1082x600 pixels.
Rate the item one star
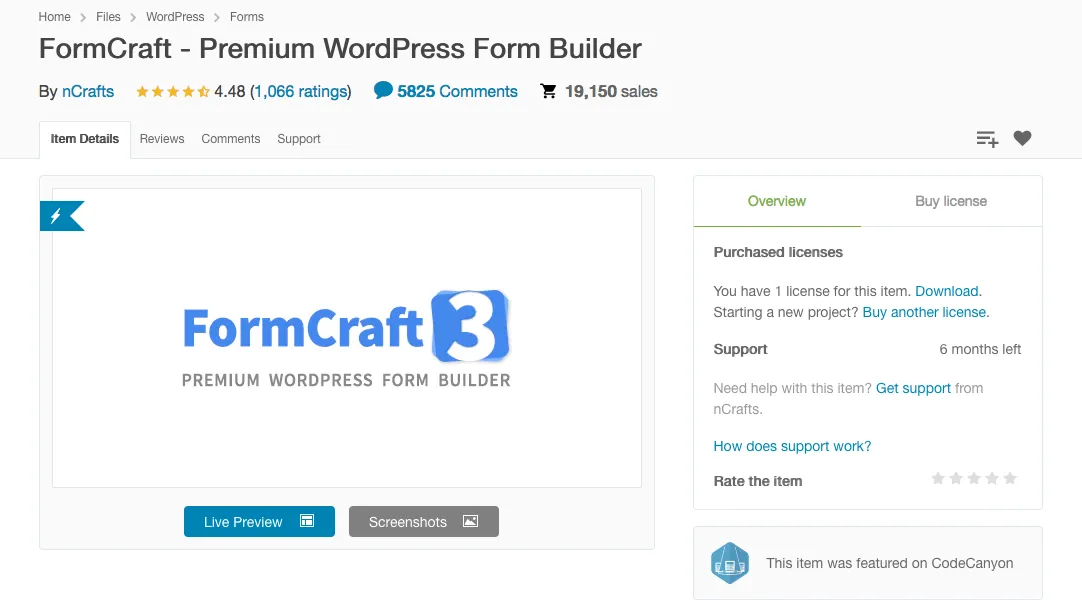(x=938, y=478)
